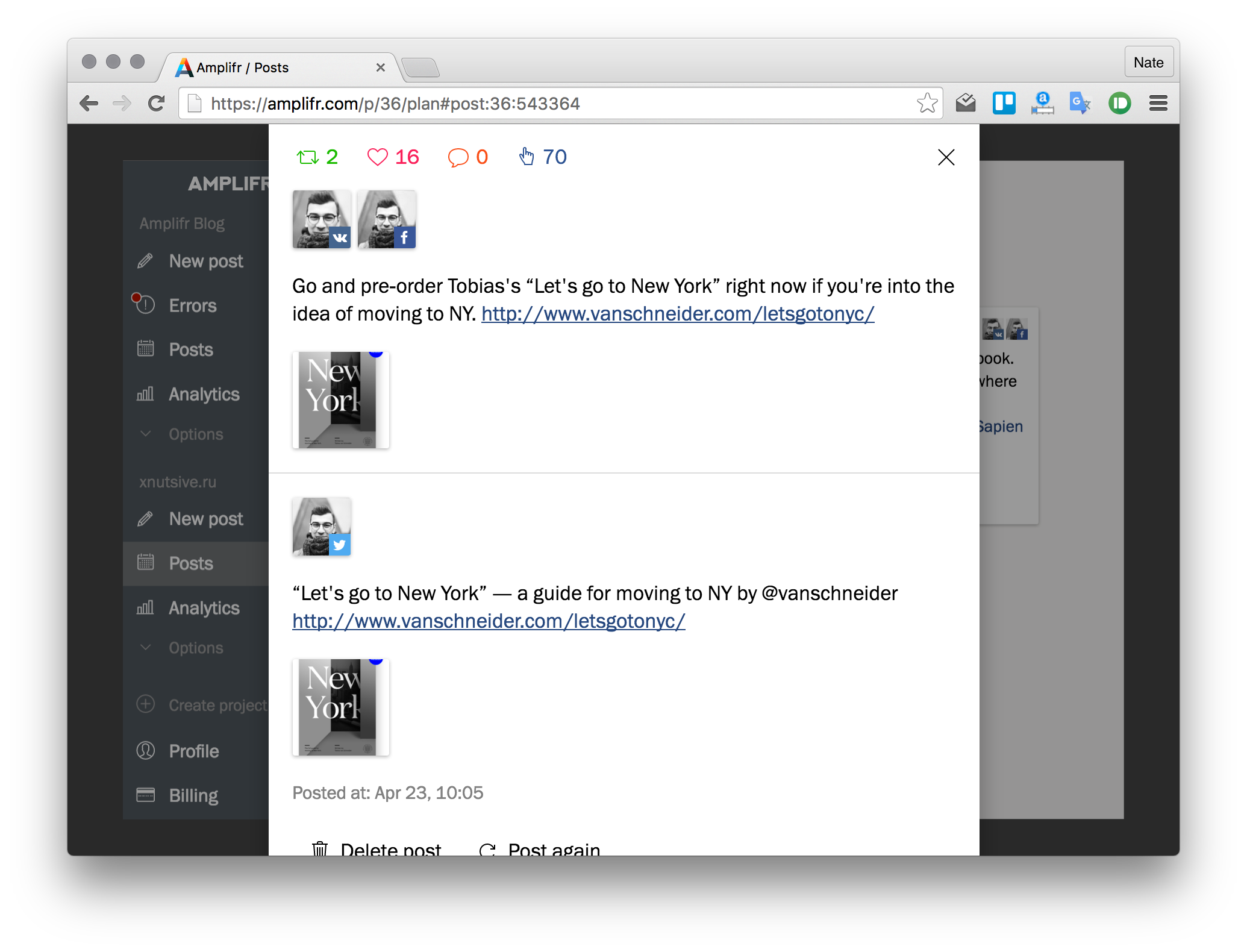Open vanschneider link in first post text
This screenshot has width=1247, height=952.
click(677, 314)
